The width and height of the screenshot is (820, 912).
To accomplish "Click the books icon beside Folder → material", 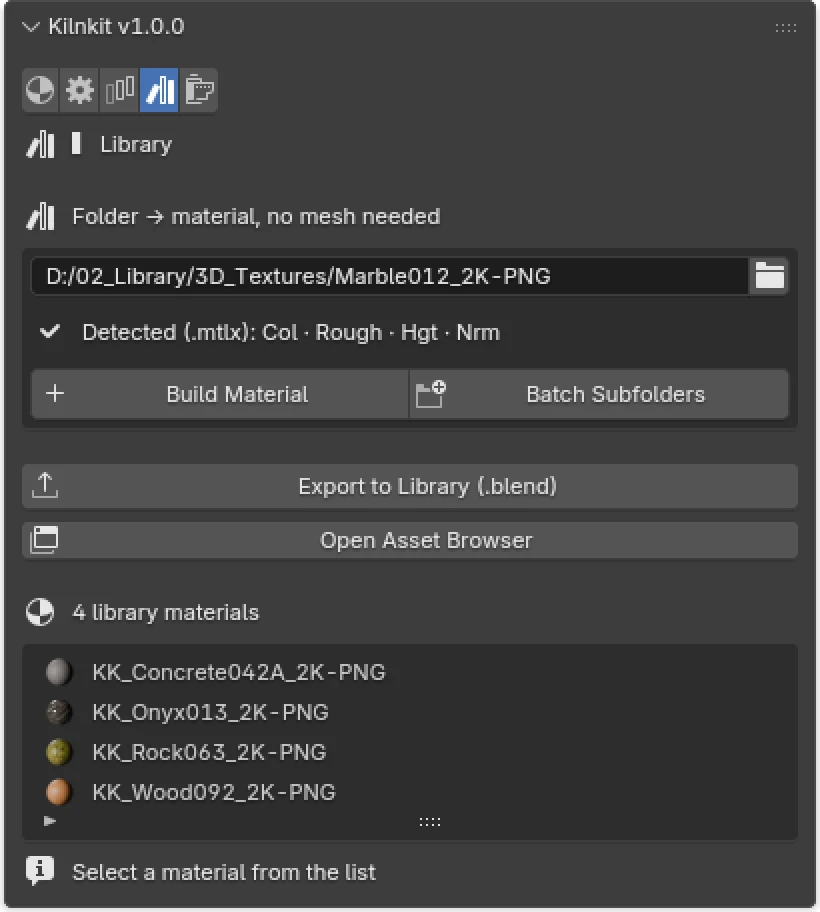I will (x=40, y=217).
